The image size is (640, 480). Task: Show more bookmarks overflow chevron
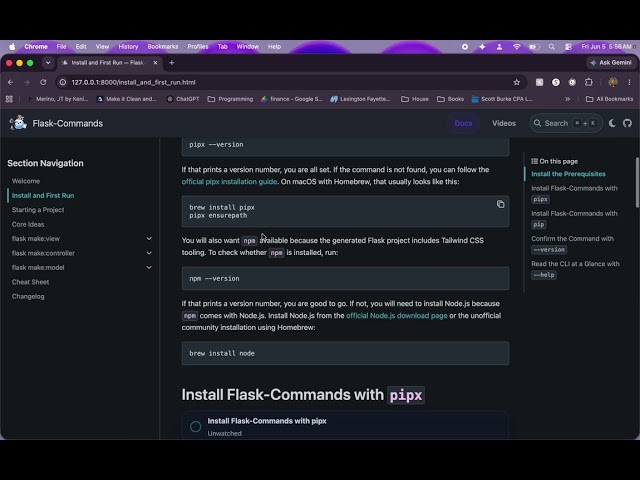pyautogui.click(x=567, y=99)
